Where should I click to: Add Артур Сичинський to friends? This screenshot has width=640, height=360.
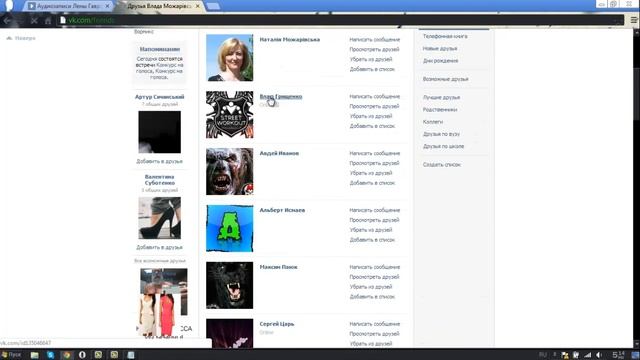pyautogui.click(x=159, y=161)
